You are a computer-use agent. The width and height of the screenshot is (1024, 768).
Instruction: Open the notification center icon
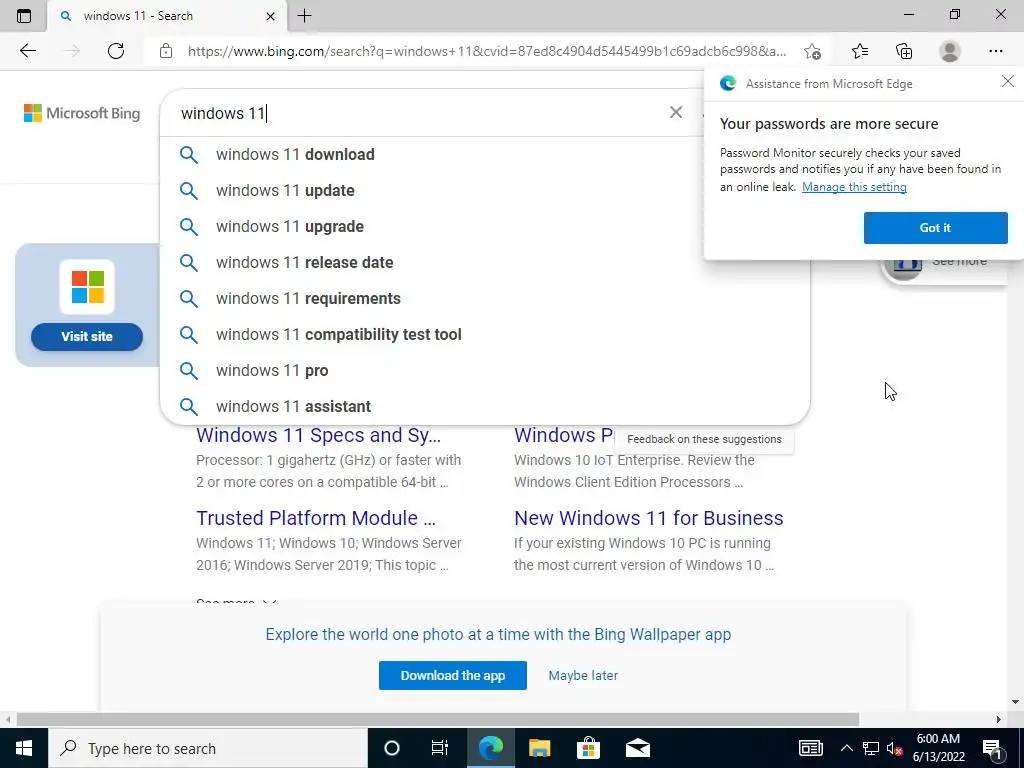coord(992,748)
